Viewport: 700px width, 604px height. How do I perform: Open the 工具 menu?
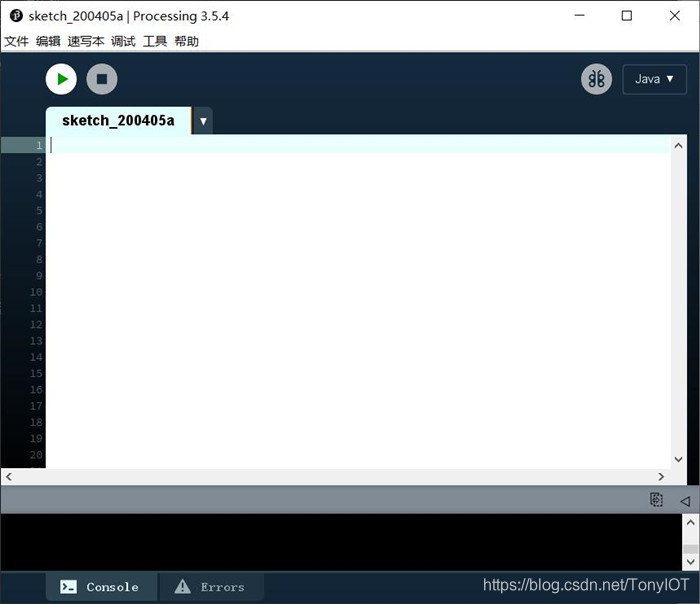(x=155, y=42)
